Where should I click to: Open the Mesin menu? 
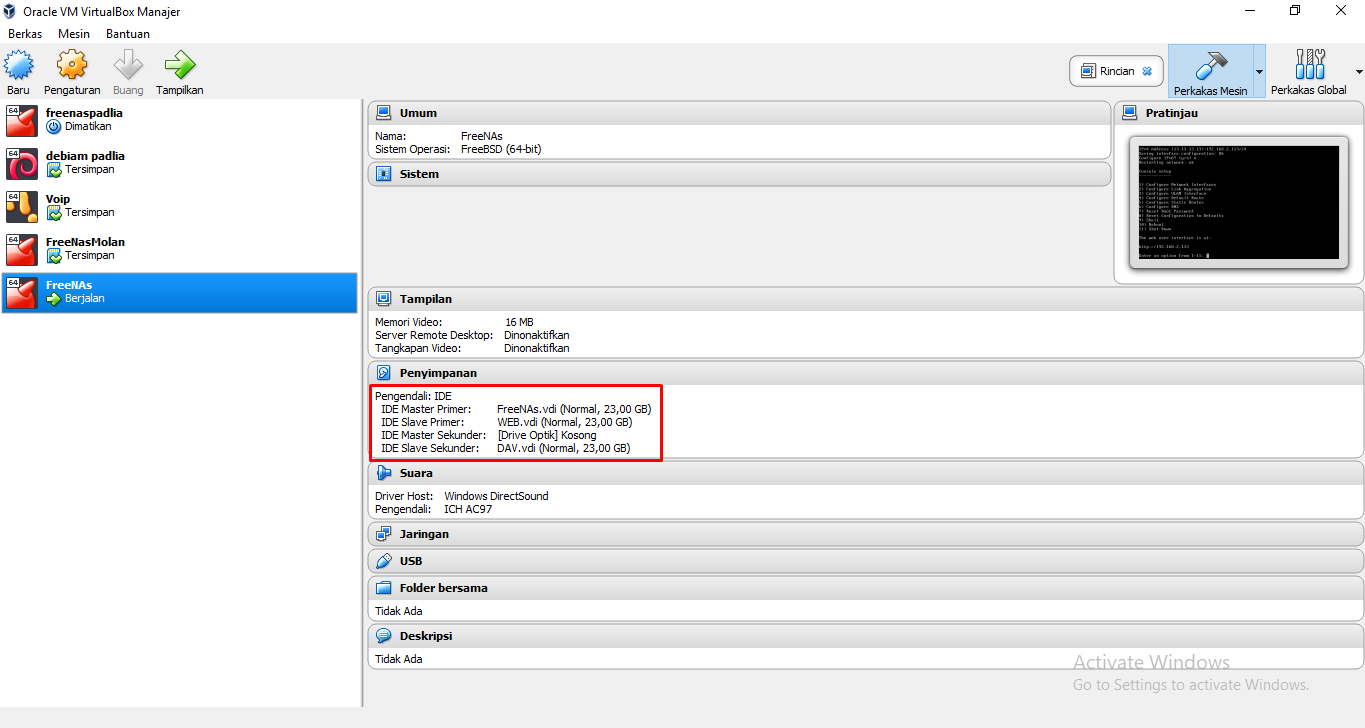click(74, 33)
